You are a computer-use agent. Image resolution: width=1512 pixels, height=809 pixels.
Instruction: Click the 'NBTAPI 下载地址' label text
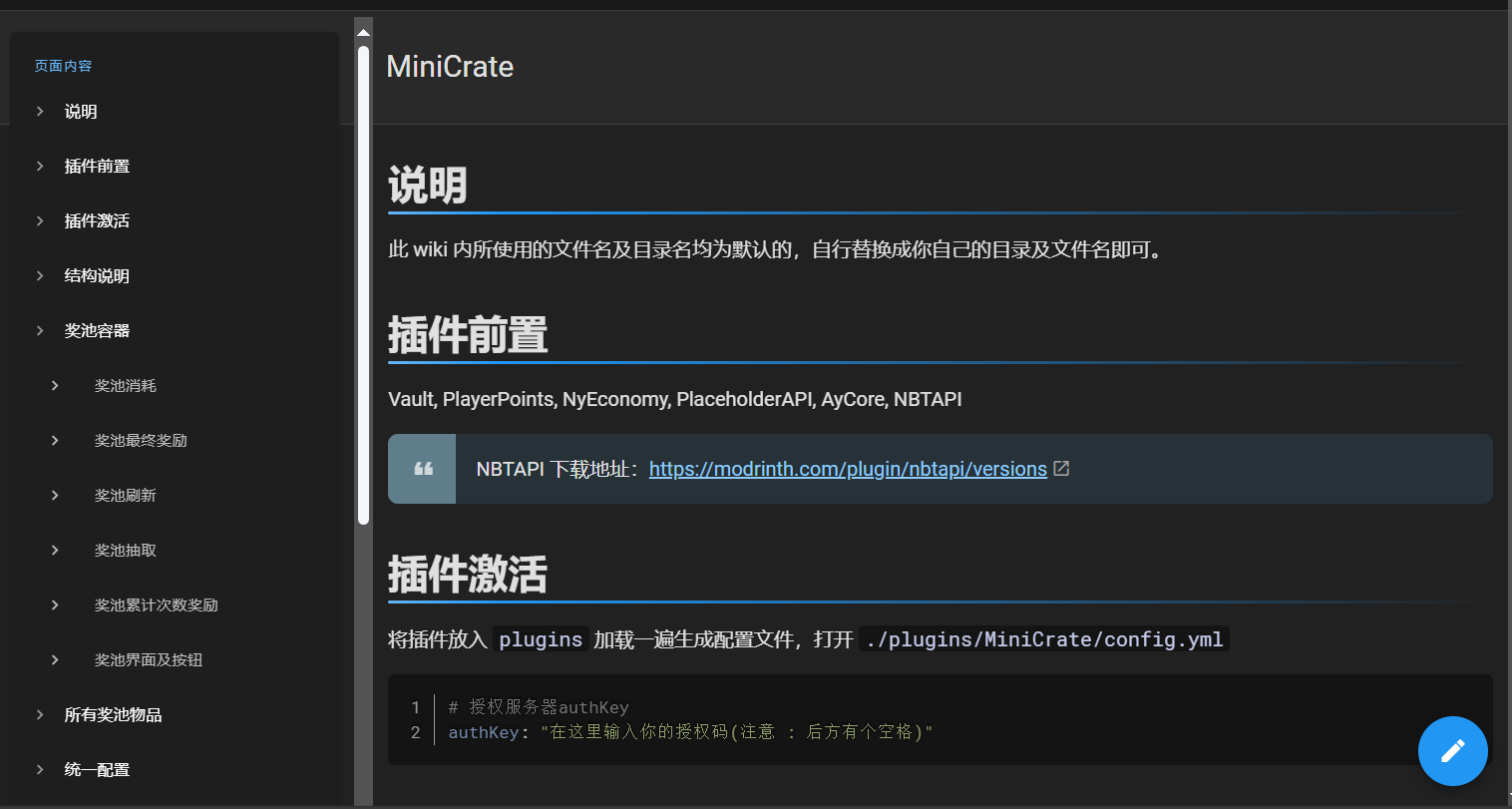tap(560, 469)
